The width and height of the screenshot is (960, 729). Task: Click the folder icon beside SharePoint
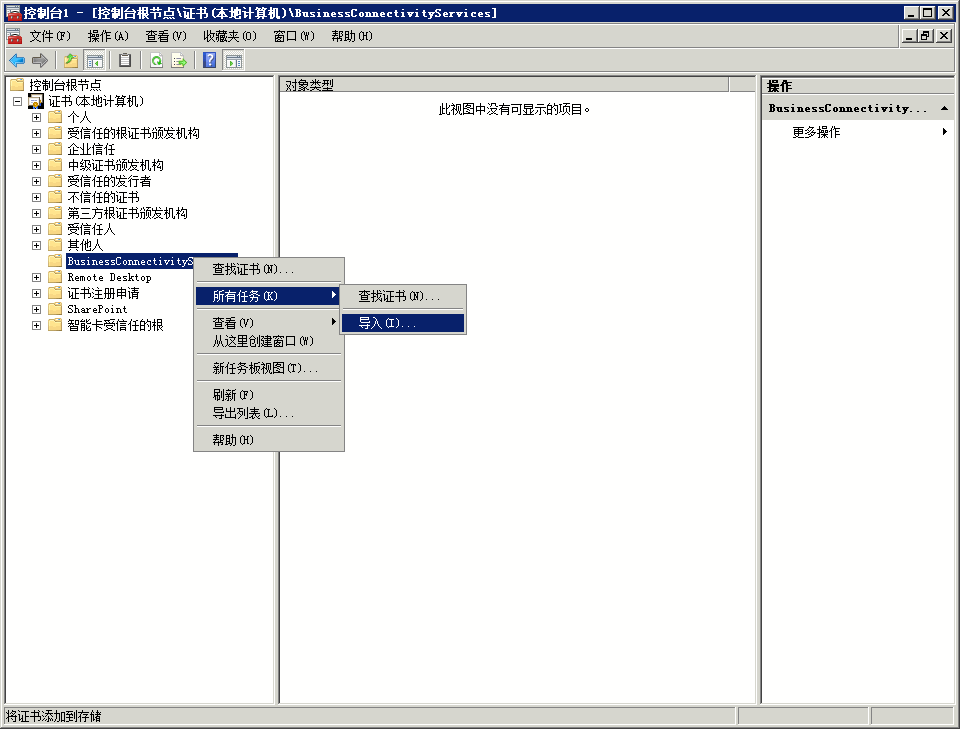[x=55, y=309]
